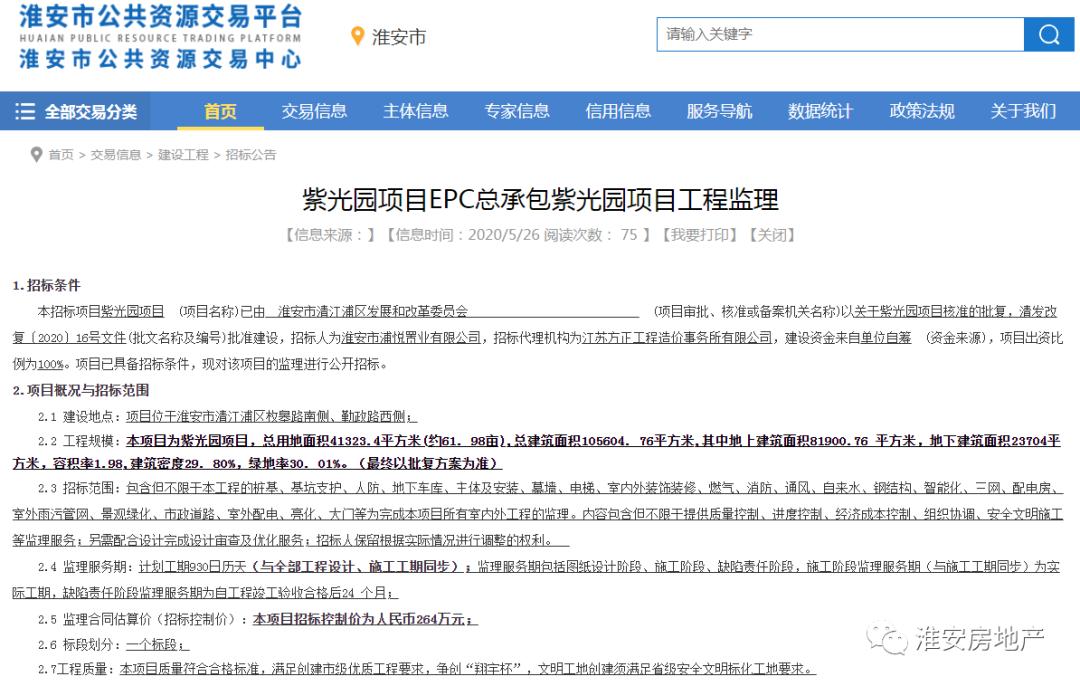The width and height of the screenshot is (1080, 686).
Task: Select the 专家信息 navigation item
Action: coord(516,112)
